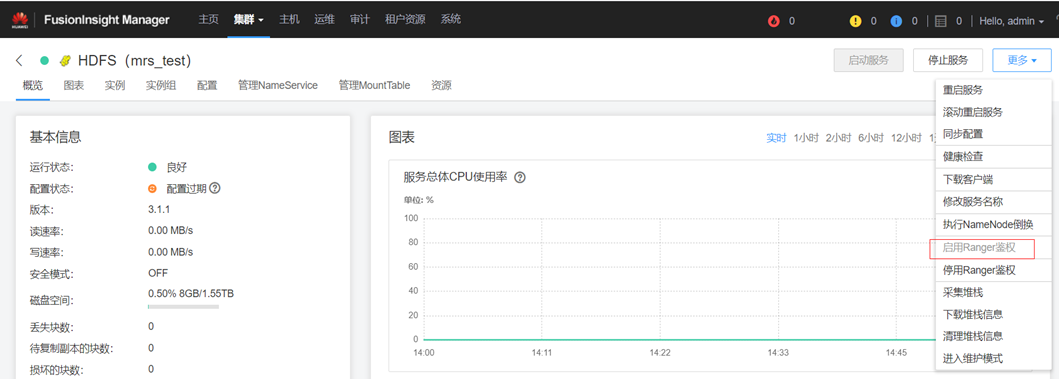Switch to the 概览 tab
Screen dimensions: 1059x379
click(x=32, y=86)
